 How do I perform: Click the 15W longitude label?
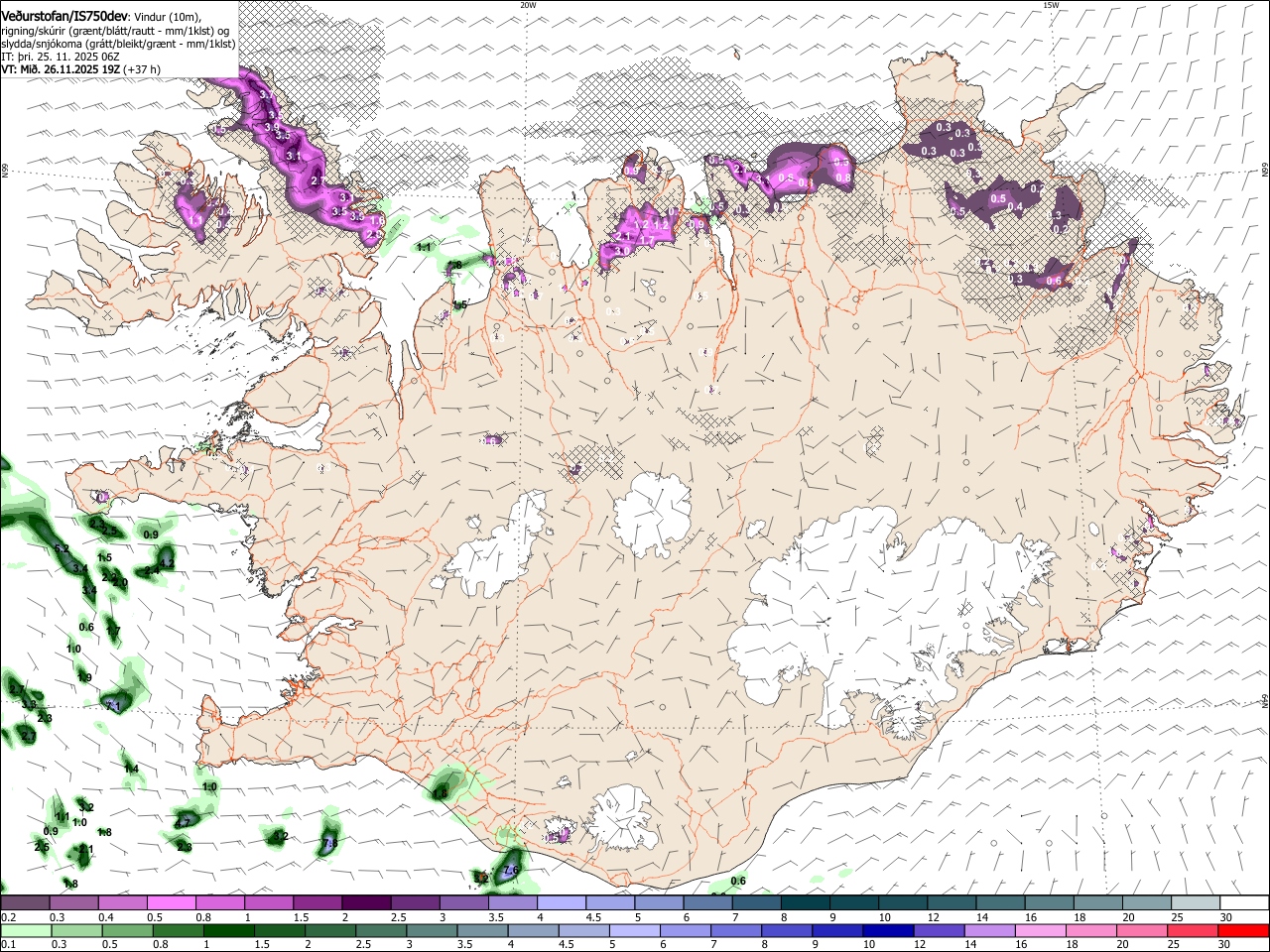[x=1051, y=5]
